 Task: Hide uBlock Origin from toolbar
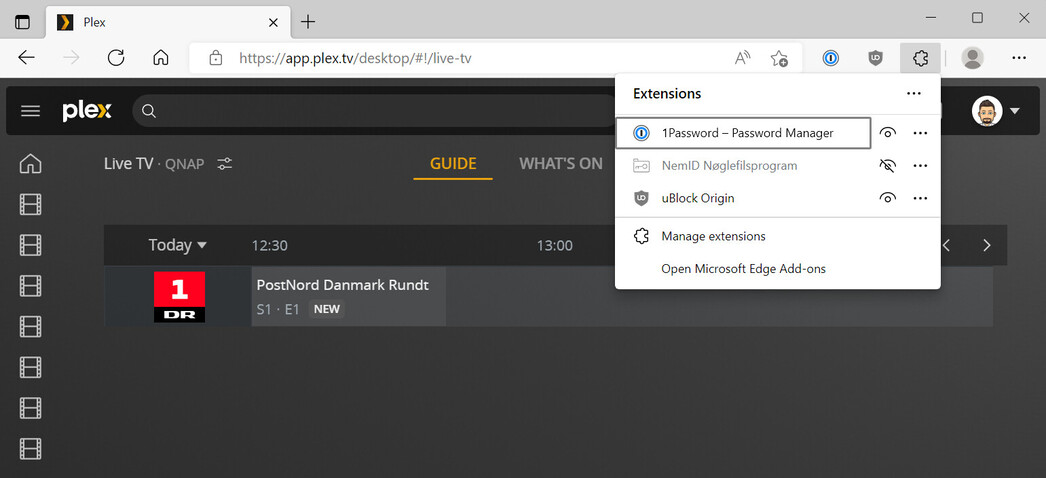click(x=887, y=198)
